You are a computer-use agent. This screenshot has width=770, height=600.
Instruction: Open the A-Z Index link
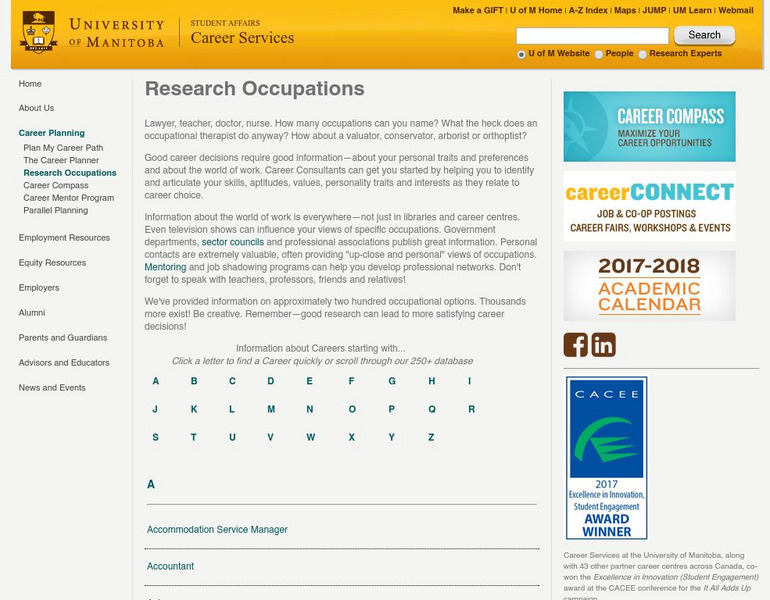[x=588, y=10]
